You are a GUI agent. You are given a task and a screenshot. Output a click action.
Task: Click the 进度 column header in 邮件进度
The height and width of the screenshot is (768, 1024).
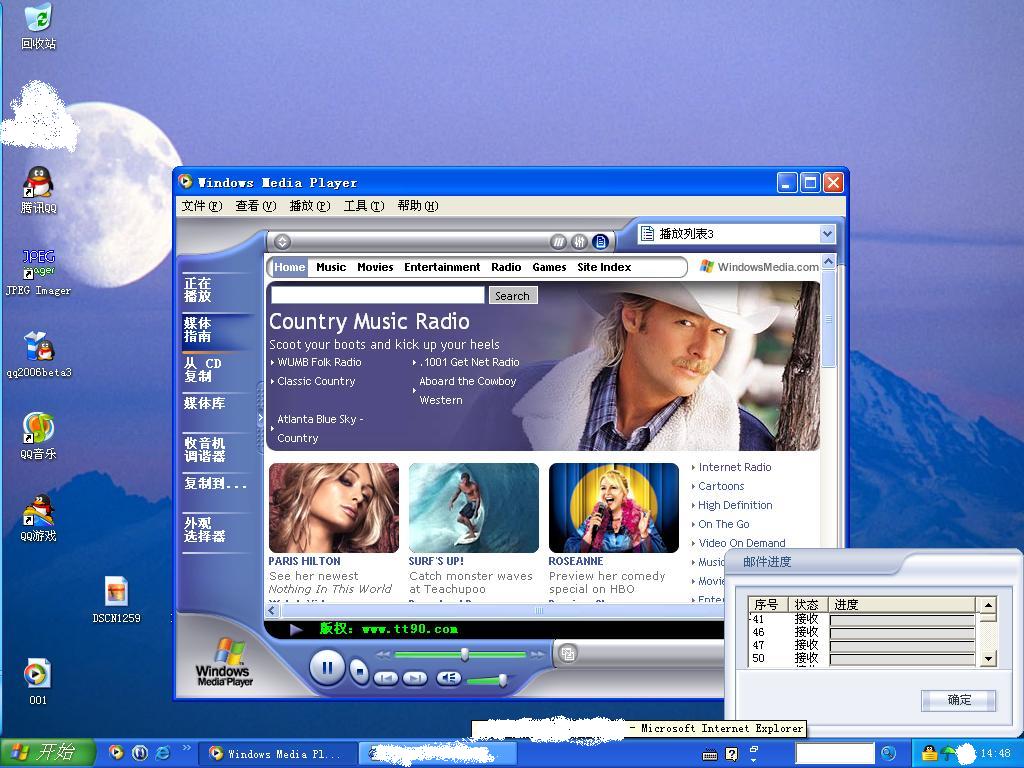tap(901, 605)
